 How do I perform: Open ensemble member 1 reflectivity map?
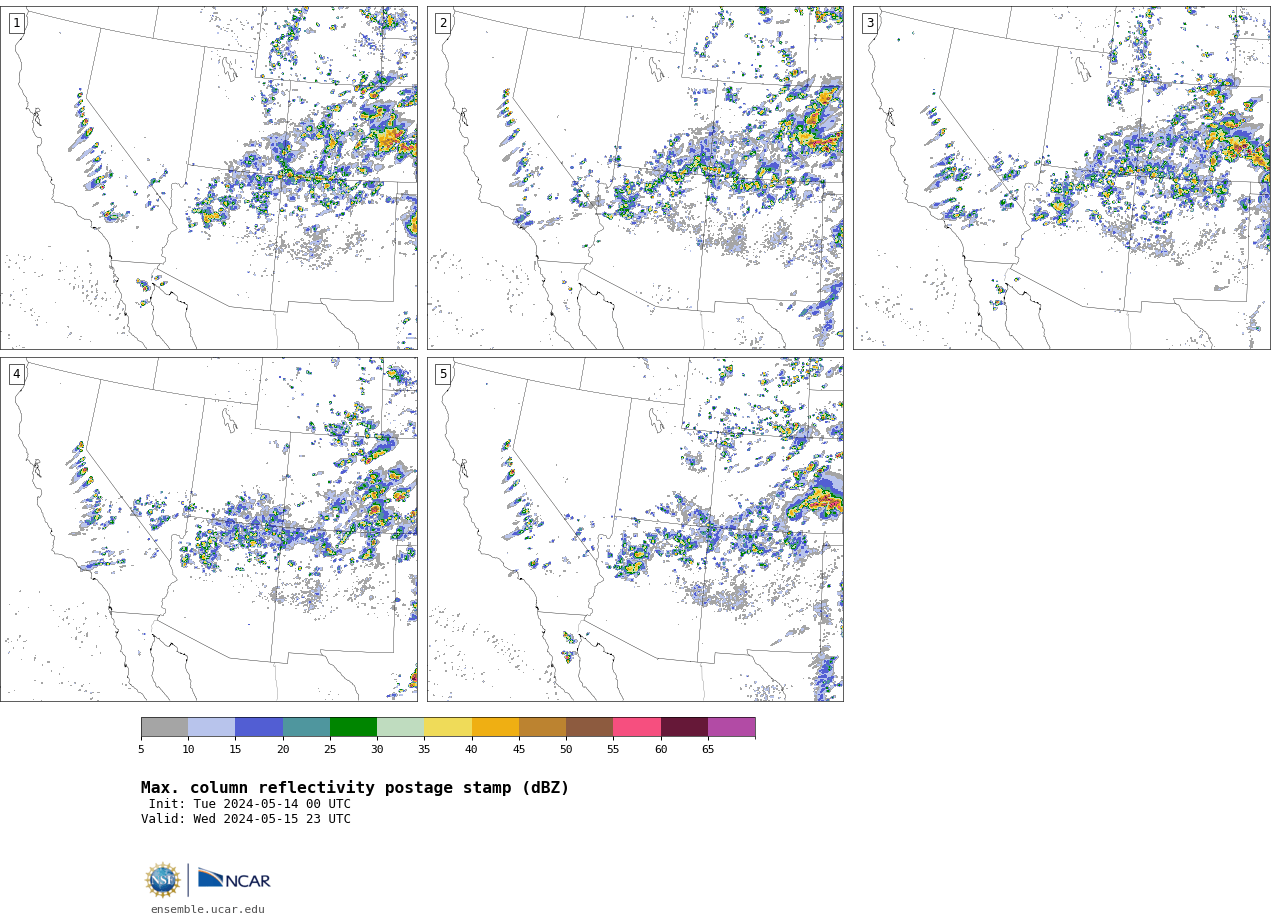[x=209, y=178]
